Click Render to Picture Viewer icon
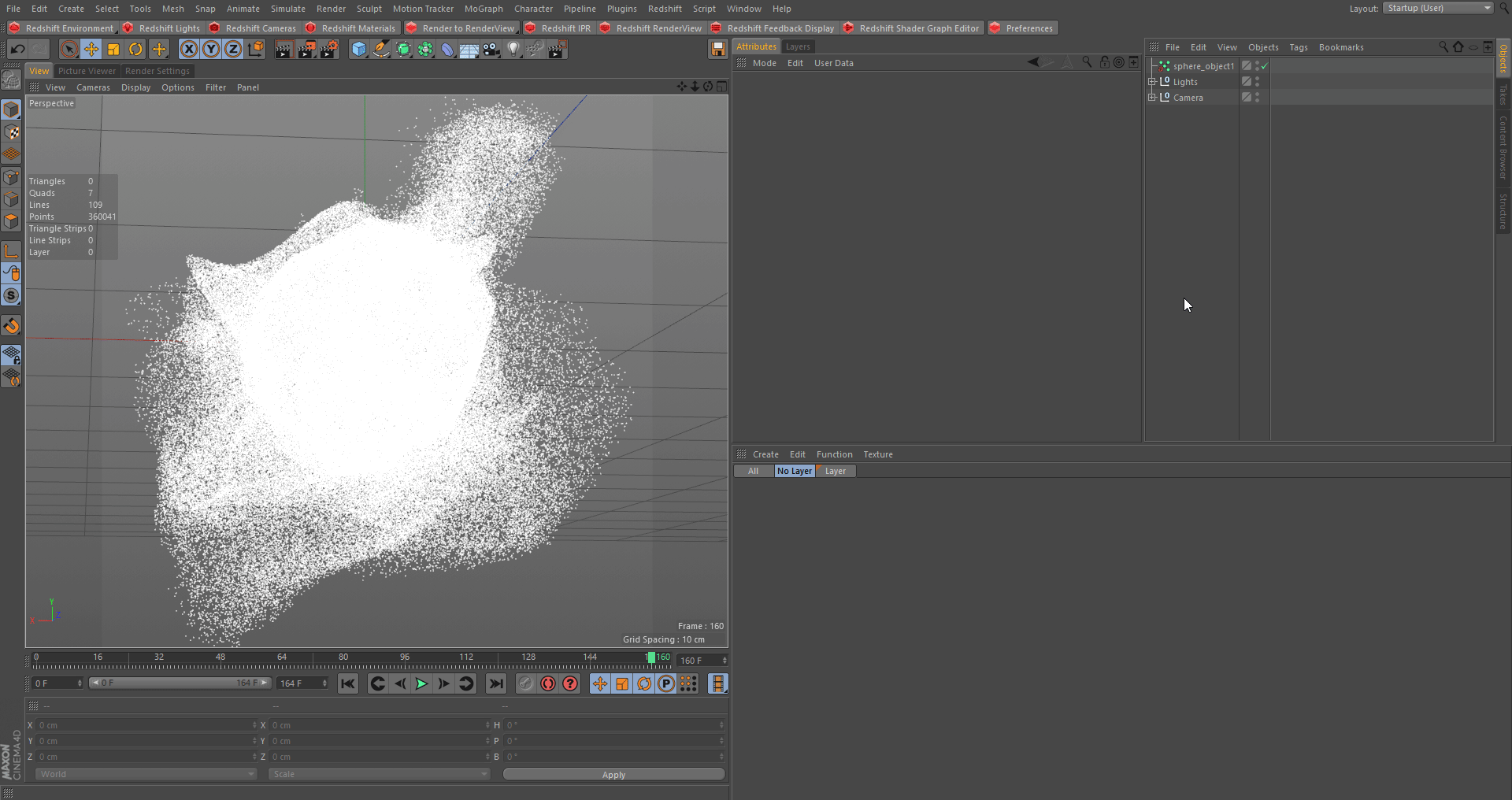 (x=306, y=49)
